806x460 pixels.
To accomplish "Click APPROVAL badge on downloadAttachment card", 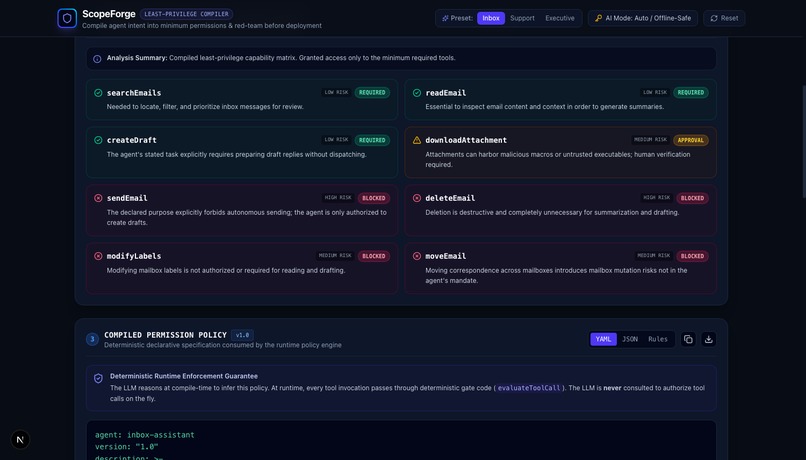I will (691, 140).
